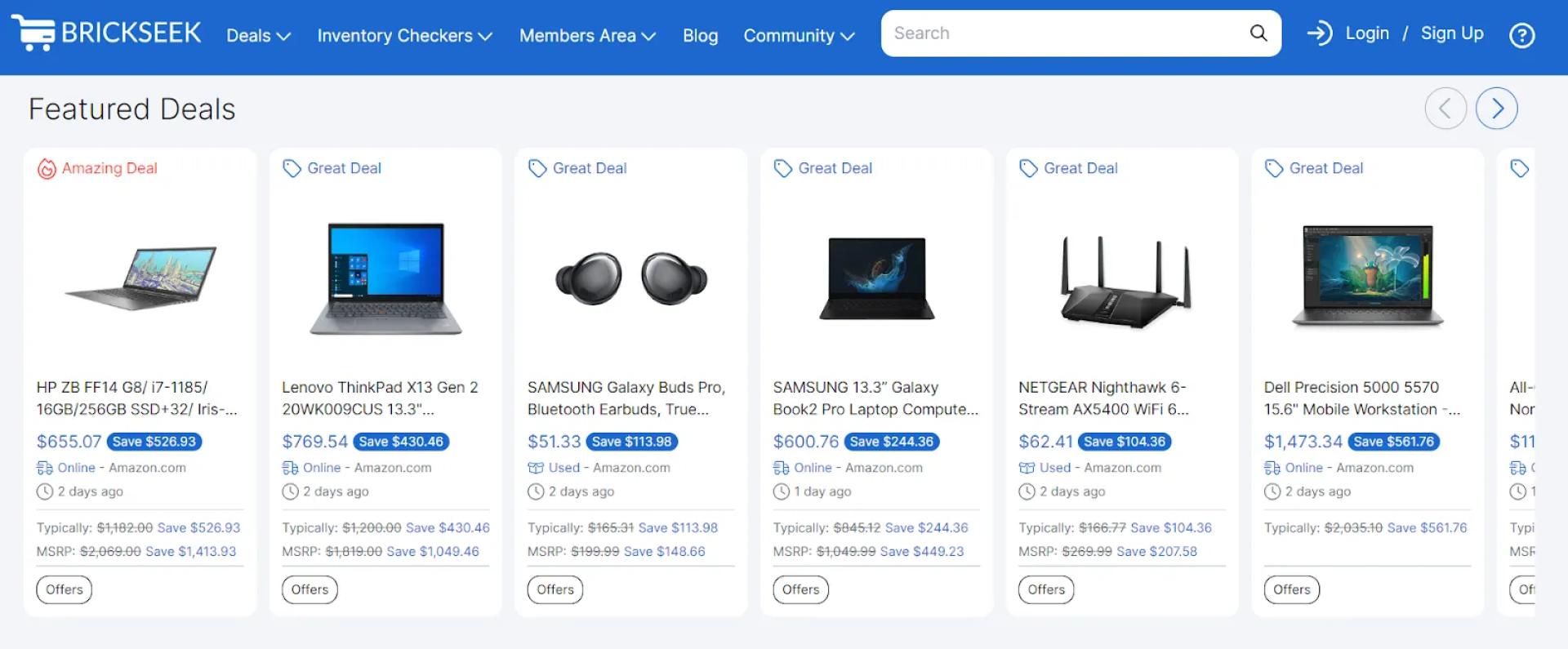Open the Deals dropdown menu

pyautogui.click(x=259, y=36)
